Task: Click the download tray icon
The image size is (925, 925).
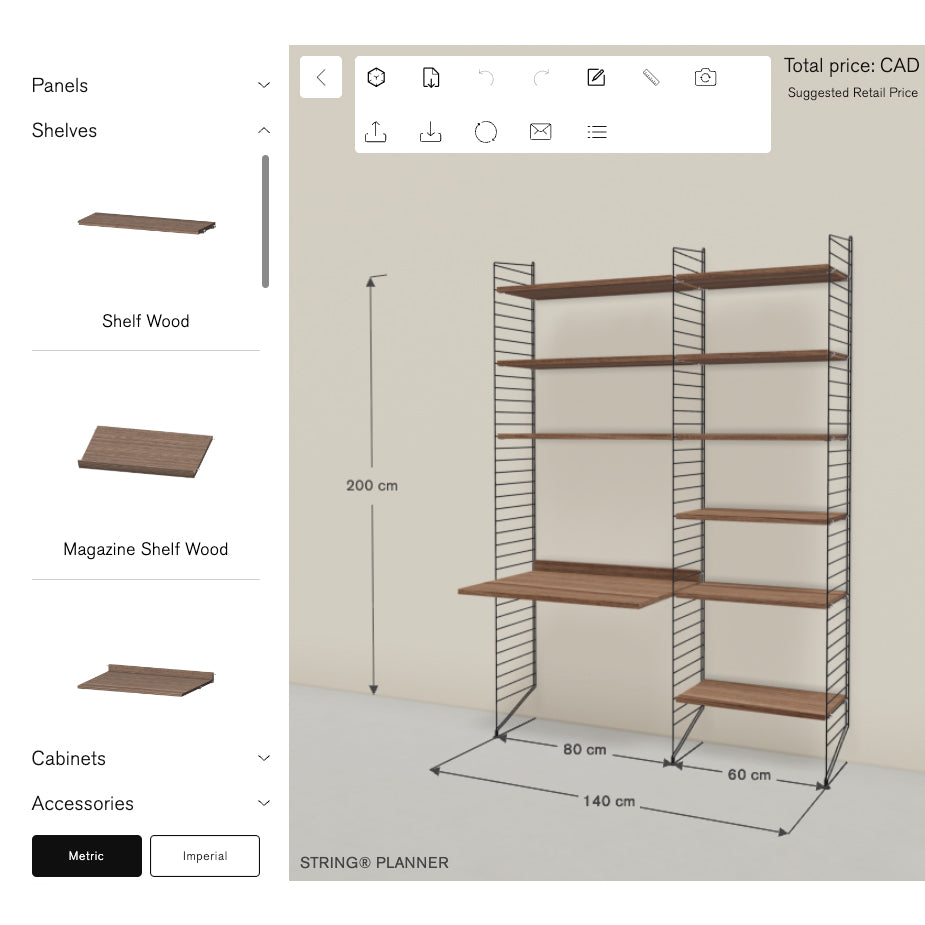Action: pyautogui.click(x=431, y=132)
